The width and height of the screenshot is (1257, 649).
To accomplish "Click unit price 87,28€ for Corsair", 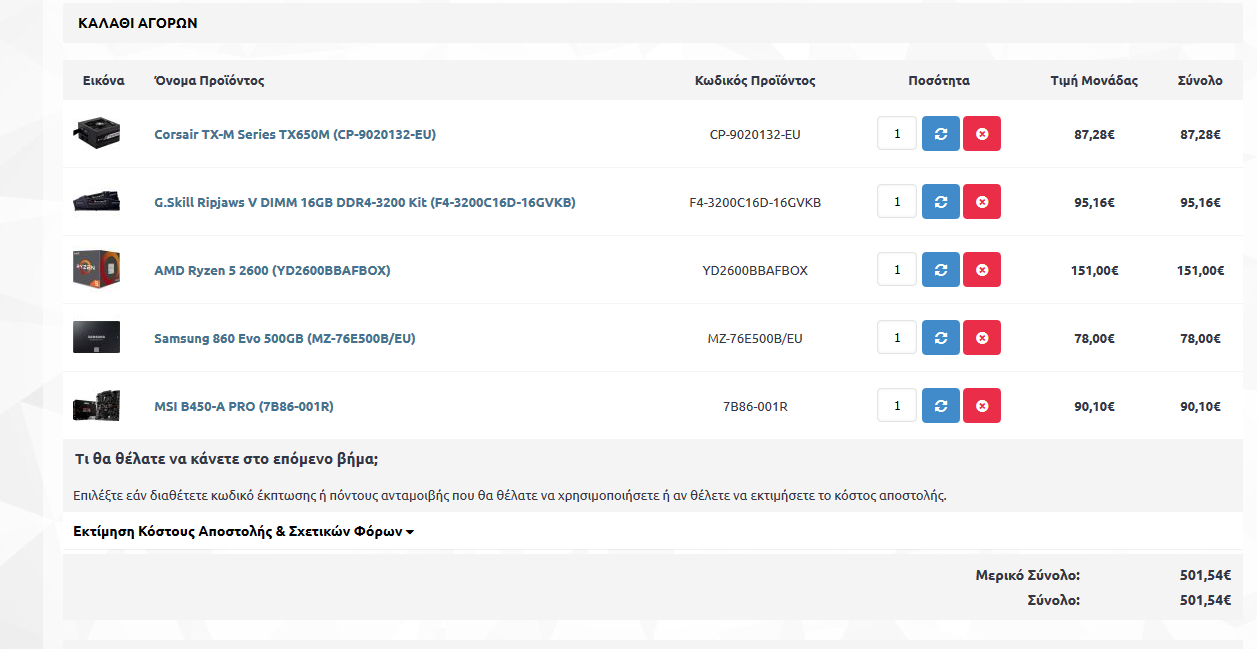I will click(x=1095, y=134).
